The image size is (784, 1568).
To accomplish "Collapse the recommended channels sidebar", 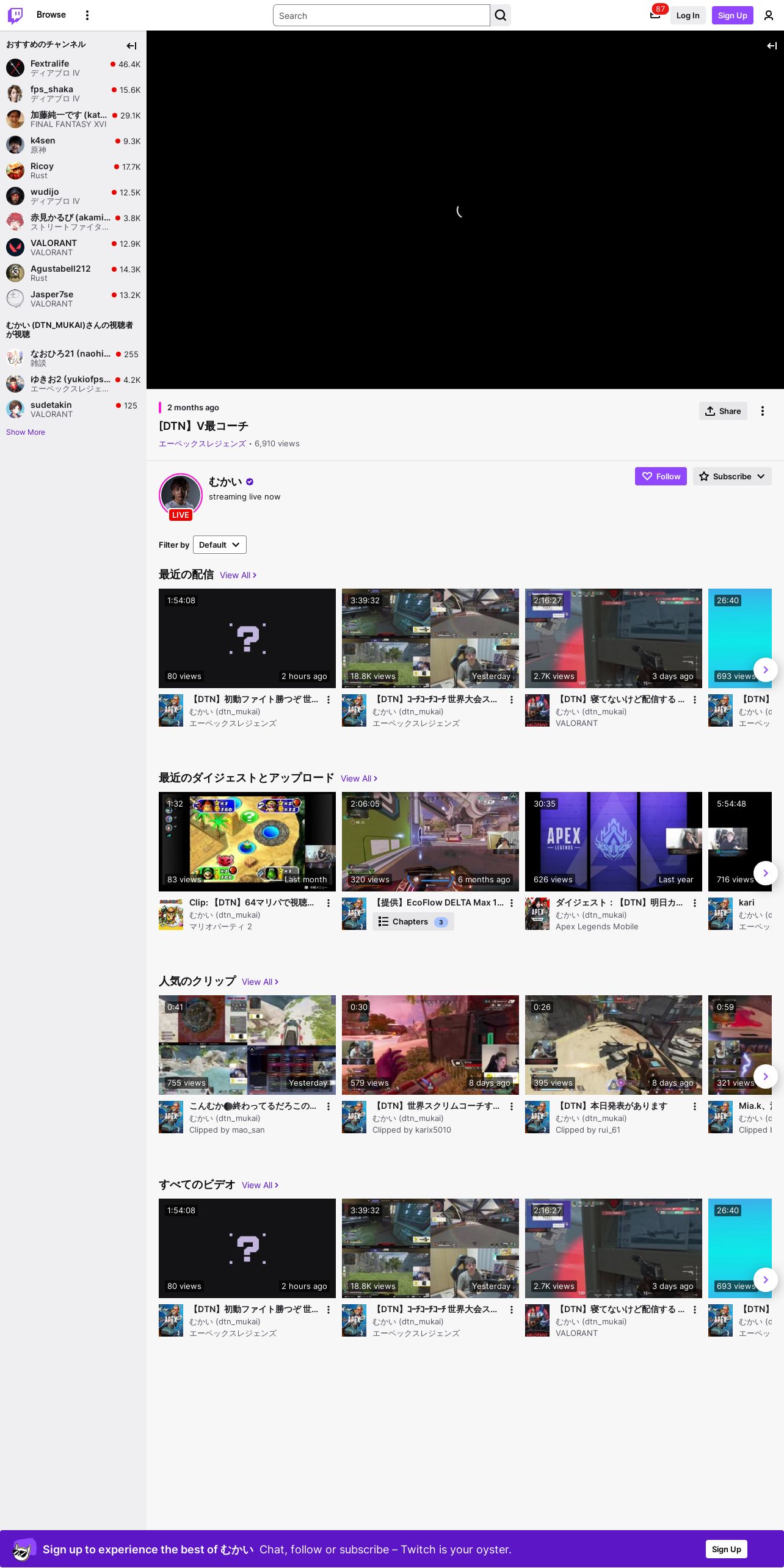I will 131,46.
